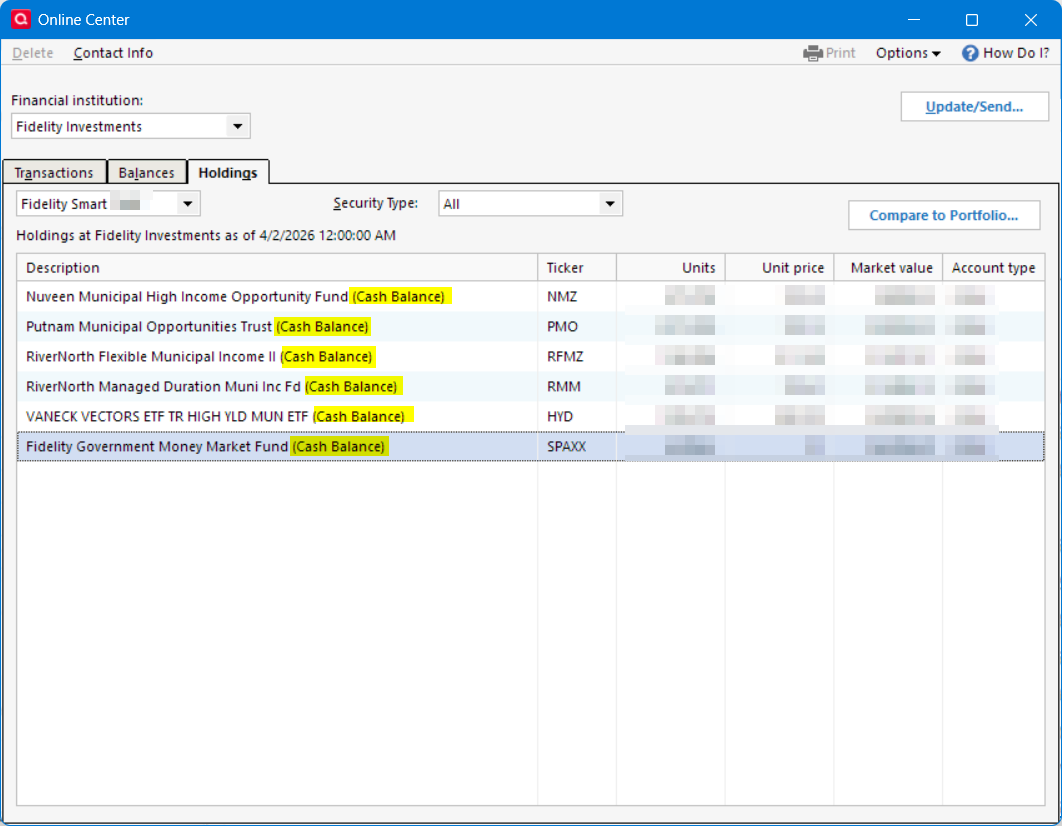1062x826 pixels.
Task: Sort by the Description column header
Action: pos(277,268)
